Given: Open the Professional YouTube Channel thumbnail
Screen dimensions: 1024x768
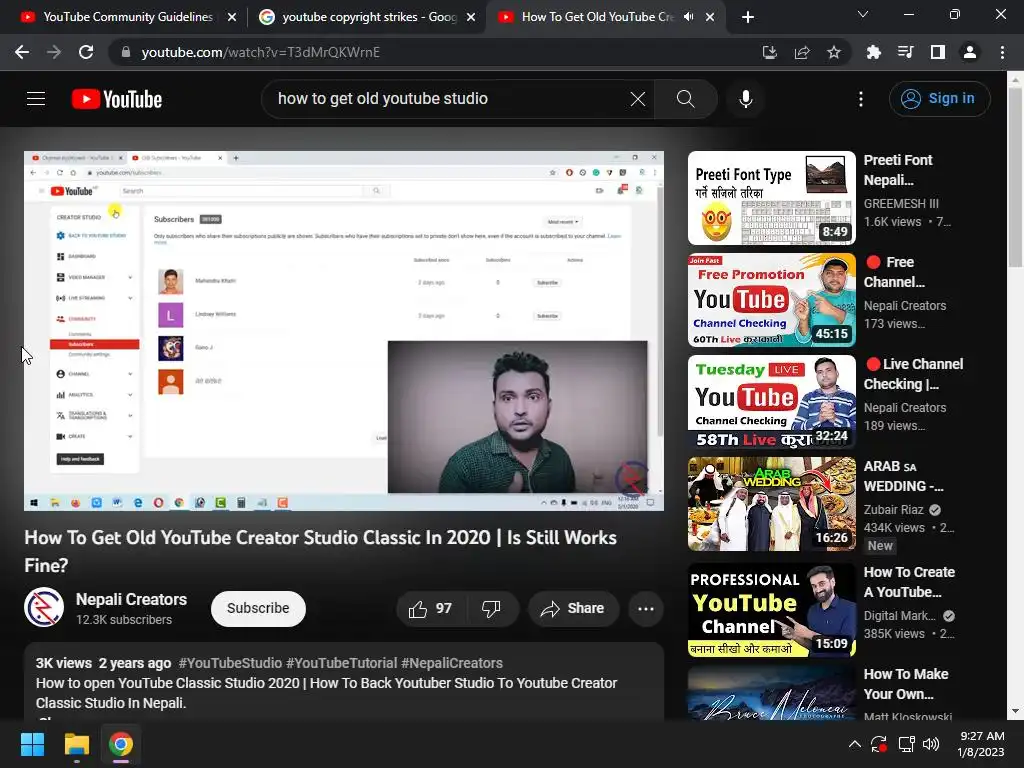Looking at the screenshot, I should [x=771, y=610].
